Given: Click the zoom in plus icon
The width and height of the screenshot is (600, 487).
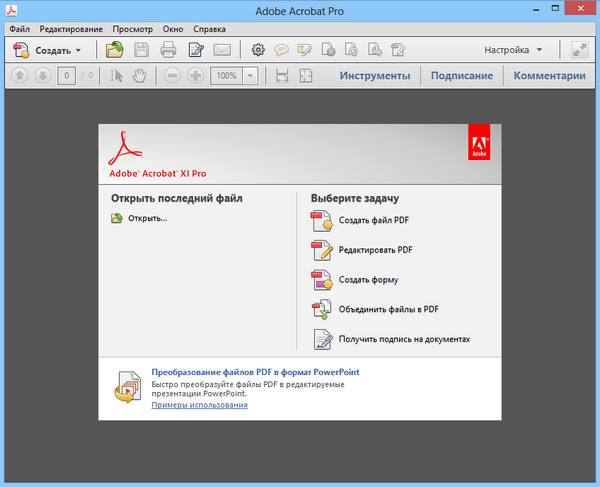Looking at the screenshot, I should pos(195,76).
